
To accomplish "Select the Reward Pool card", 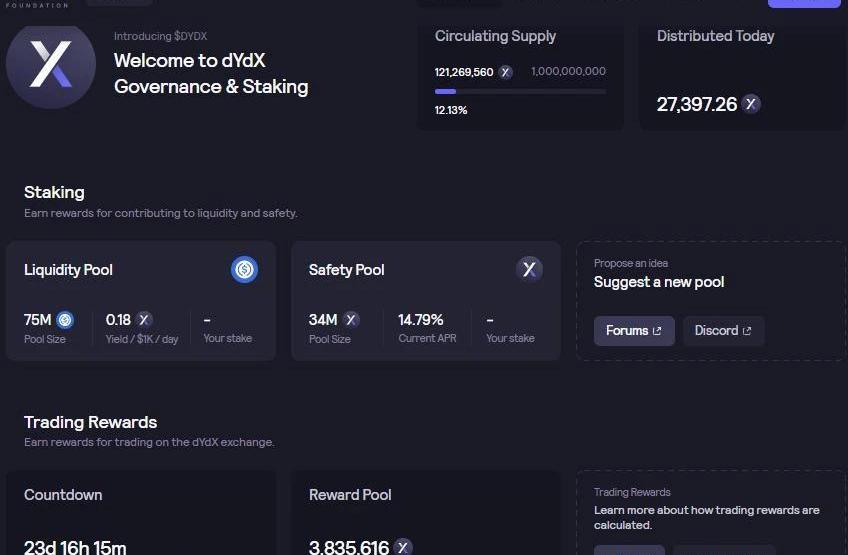I will [425, 515].
